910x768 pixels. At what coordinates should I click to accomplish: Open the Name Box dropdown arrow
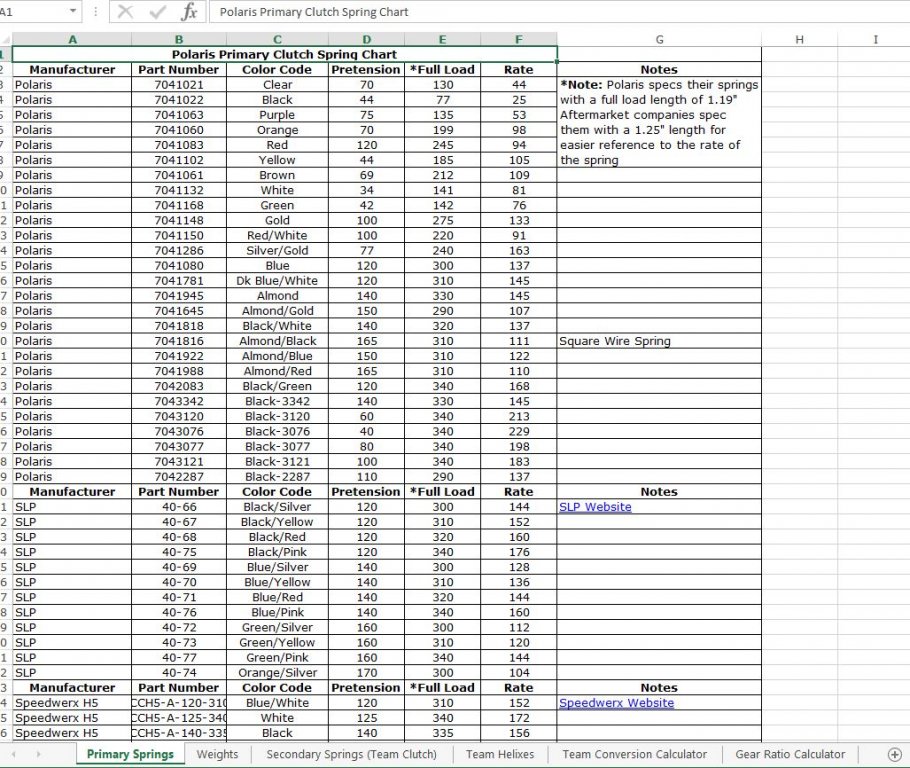click(x=73, y=12)
